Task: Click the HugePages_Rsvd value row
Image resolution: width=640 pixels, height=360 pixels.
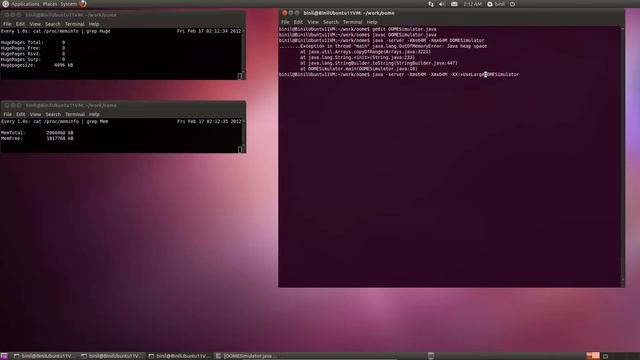Action: [x=33, y=54]
